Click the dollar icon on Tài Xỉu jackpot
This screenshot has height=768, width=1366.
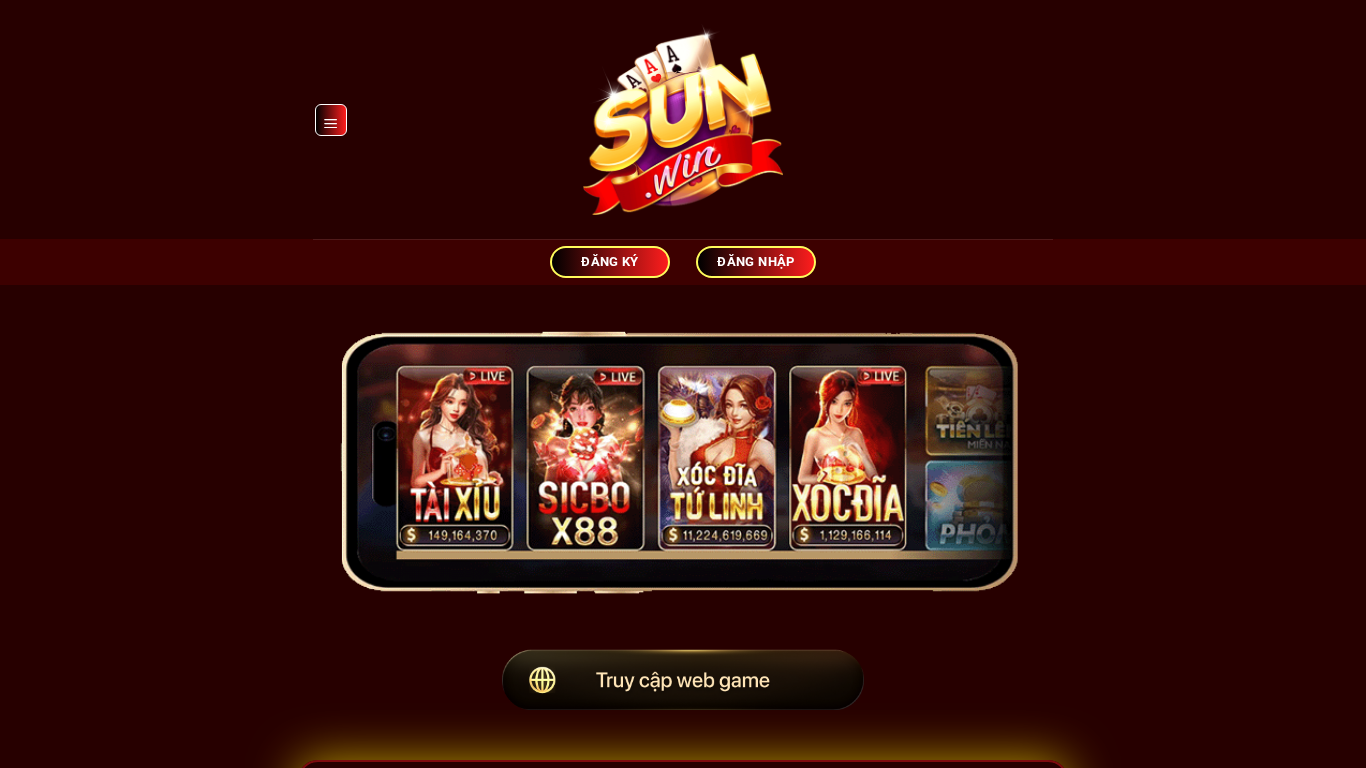[x=411, y=536]
